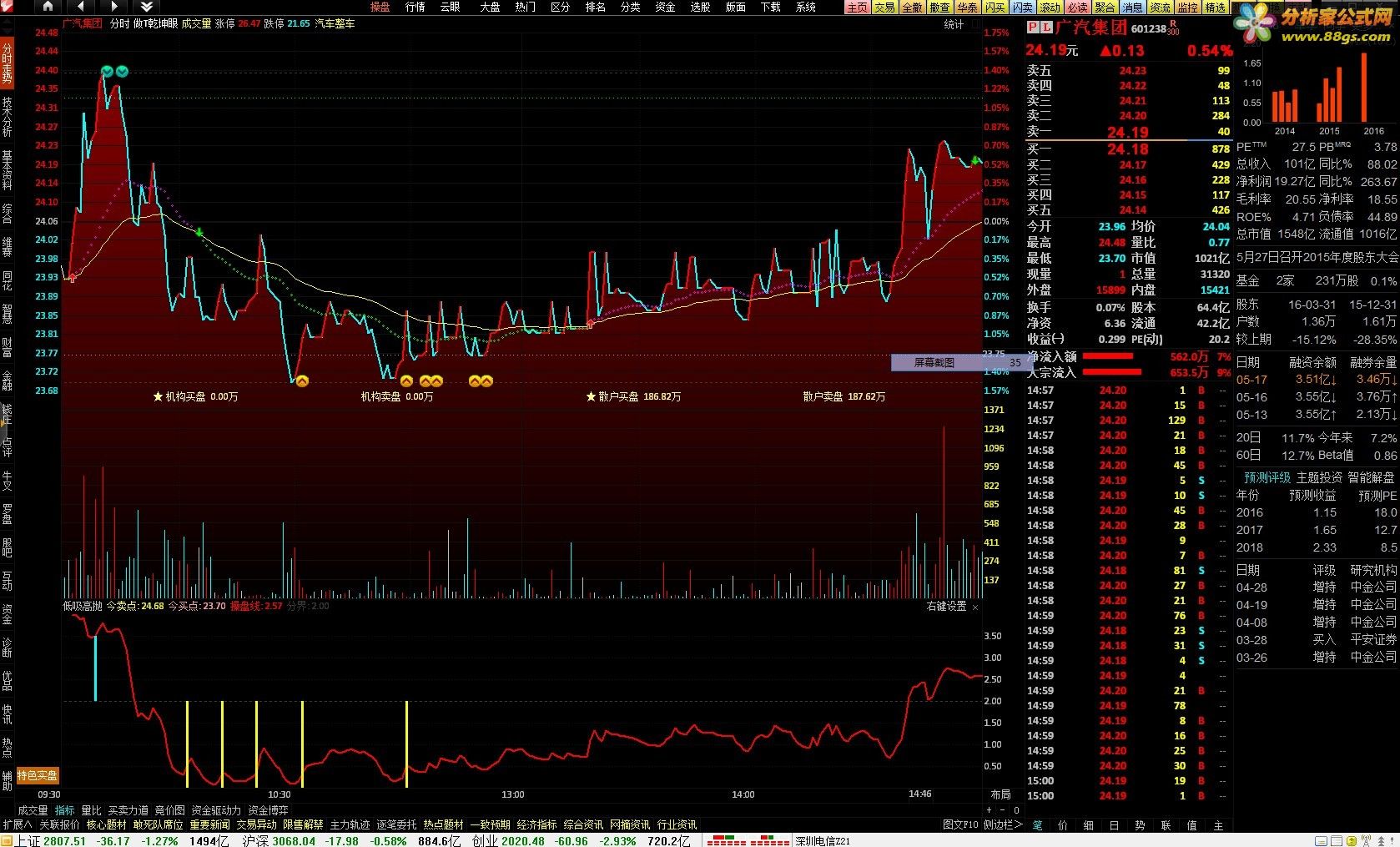This screenshot has width=1400, height=847.
Task: Click the 交易 shortcut button
Action: (884, 8)
